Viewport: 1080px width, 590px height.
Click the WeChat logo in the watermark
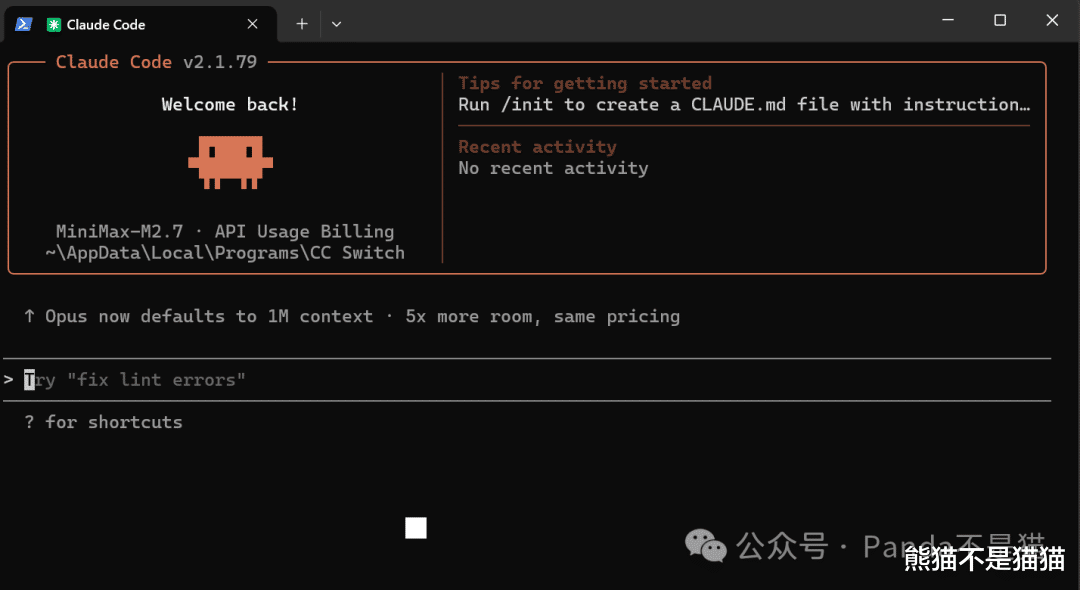pyautogui.click(x=706, y=545)
